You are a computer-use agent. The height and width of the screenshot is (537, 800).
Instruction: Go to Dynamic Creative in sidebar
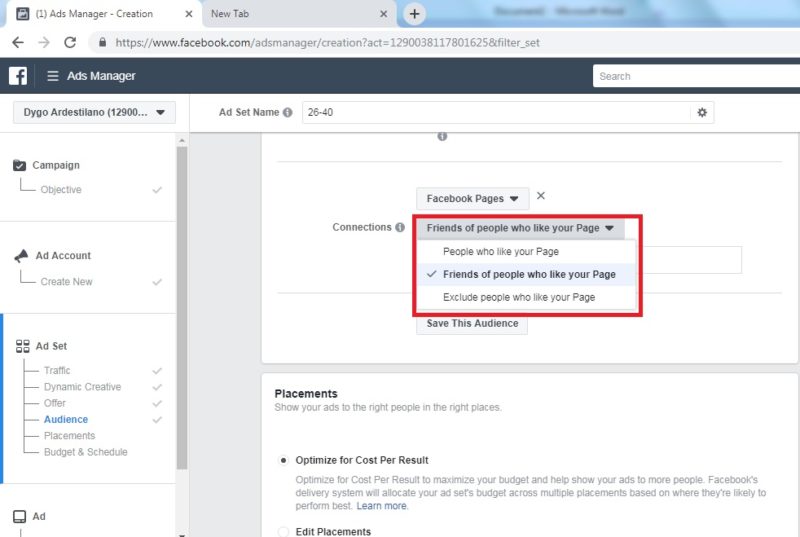pos(83,387)
